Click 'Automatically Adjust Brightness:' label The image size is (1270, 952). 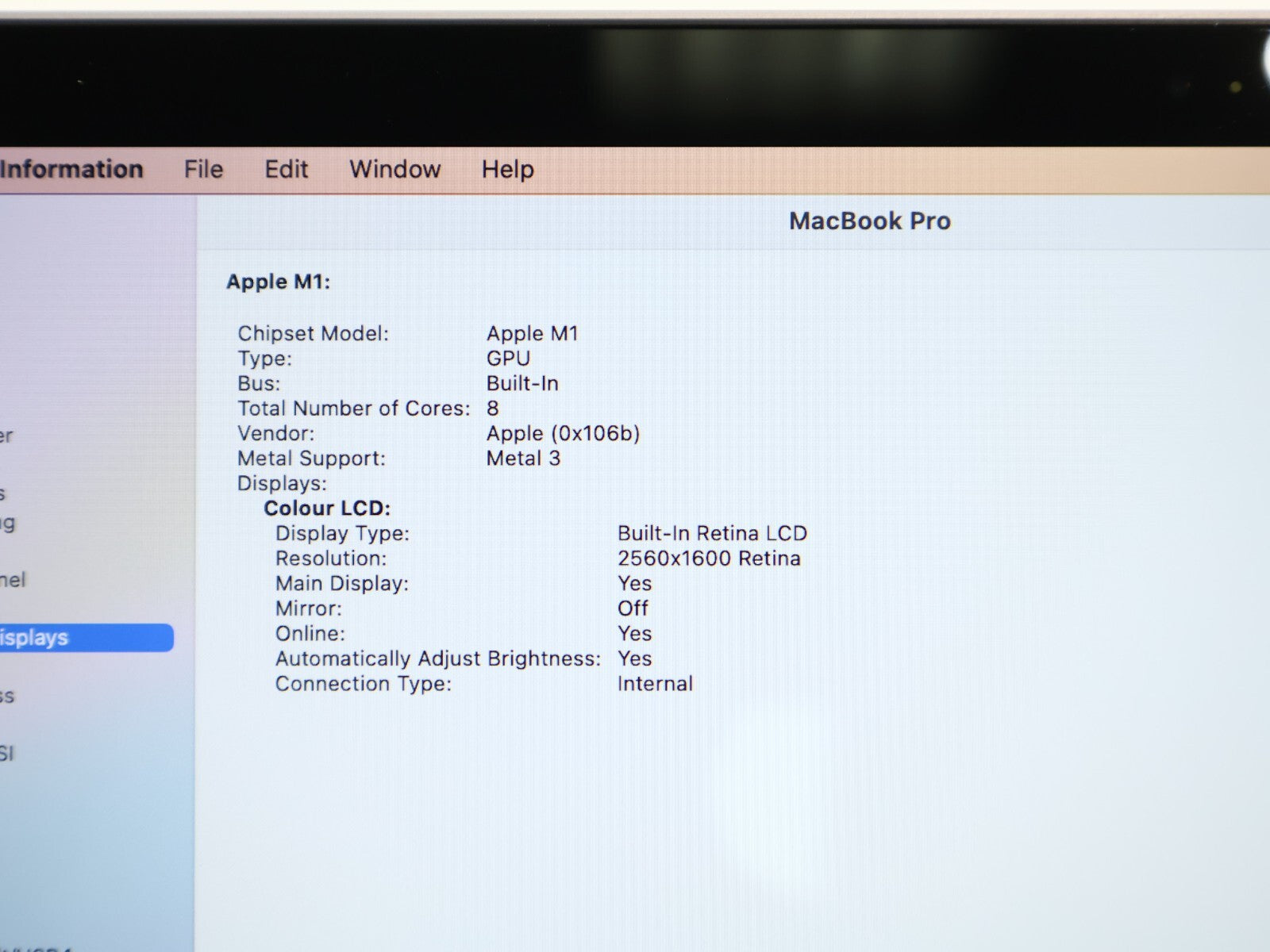(x=438, y=658)
